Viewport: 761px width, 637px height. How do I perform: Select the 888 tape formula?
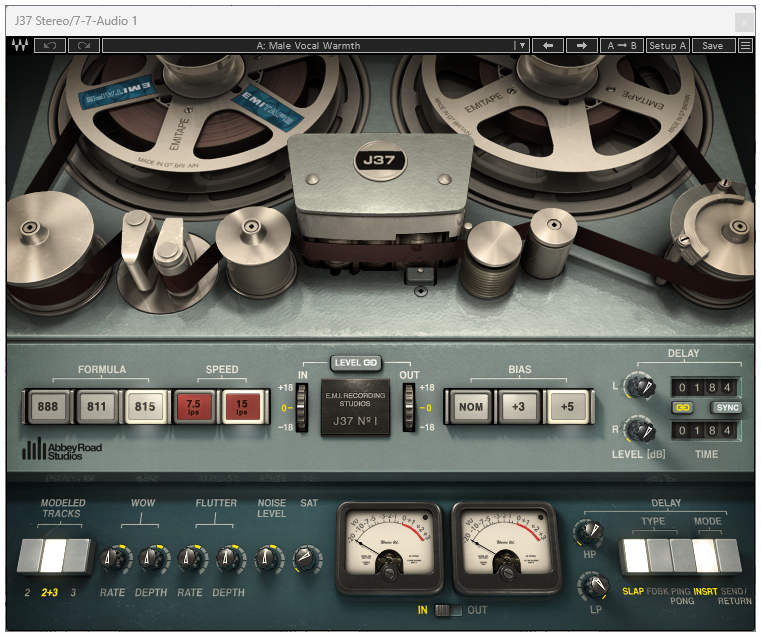47,408
